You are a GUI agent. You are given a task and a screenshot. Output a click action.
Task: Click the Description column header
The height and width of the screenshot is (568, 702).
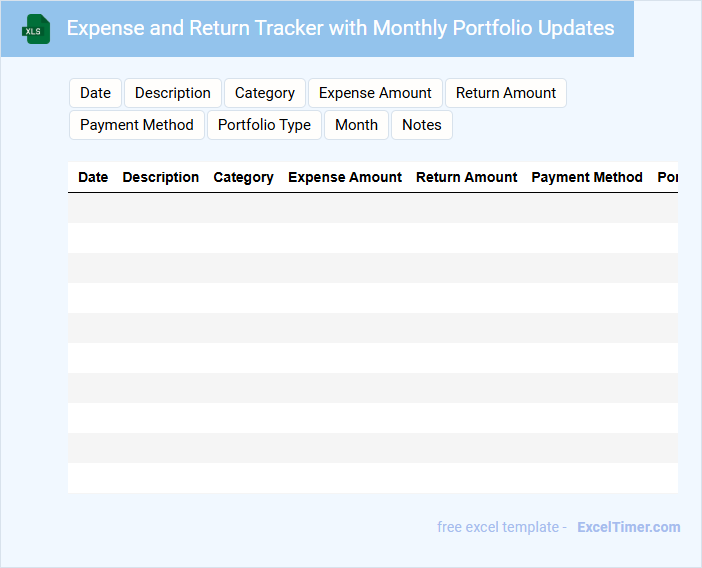161,177
